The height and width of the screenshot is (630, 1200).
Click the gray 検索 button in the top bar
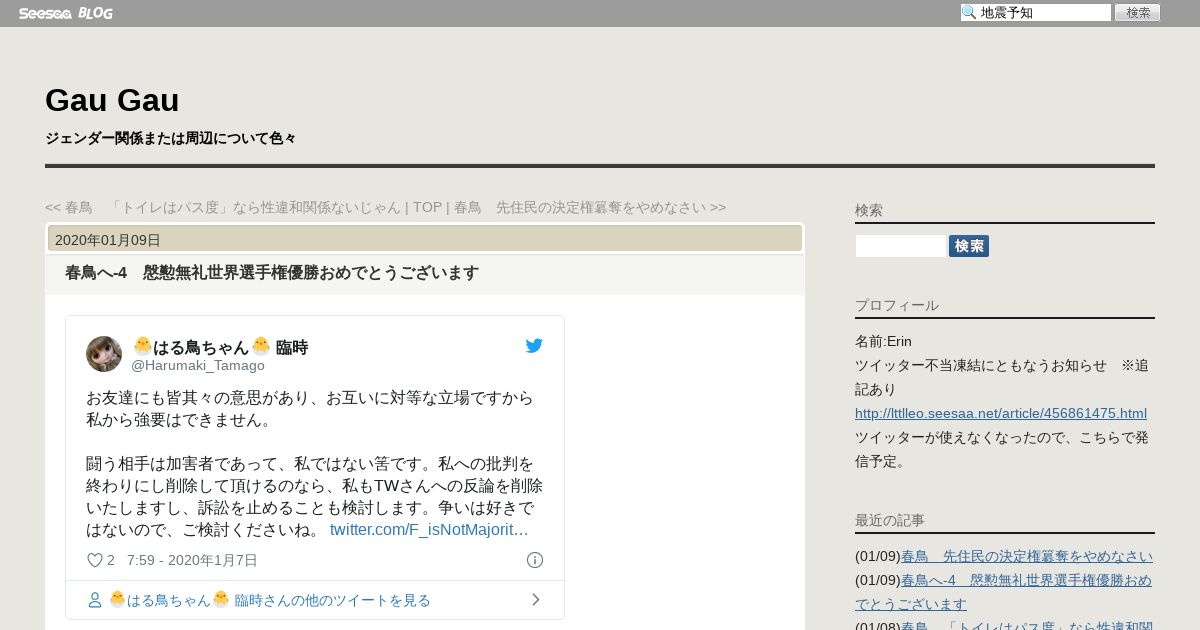pyautogui.click(x=1138, y=13)
